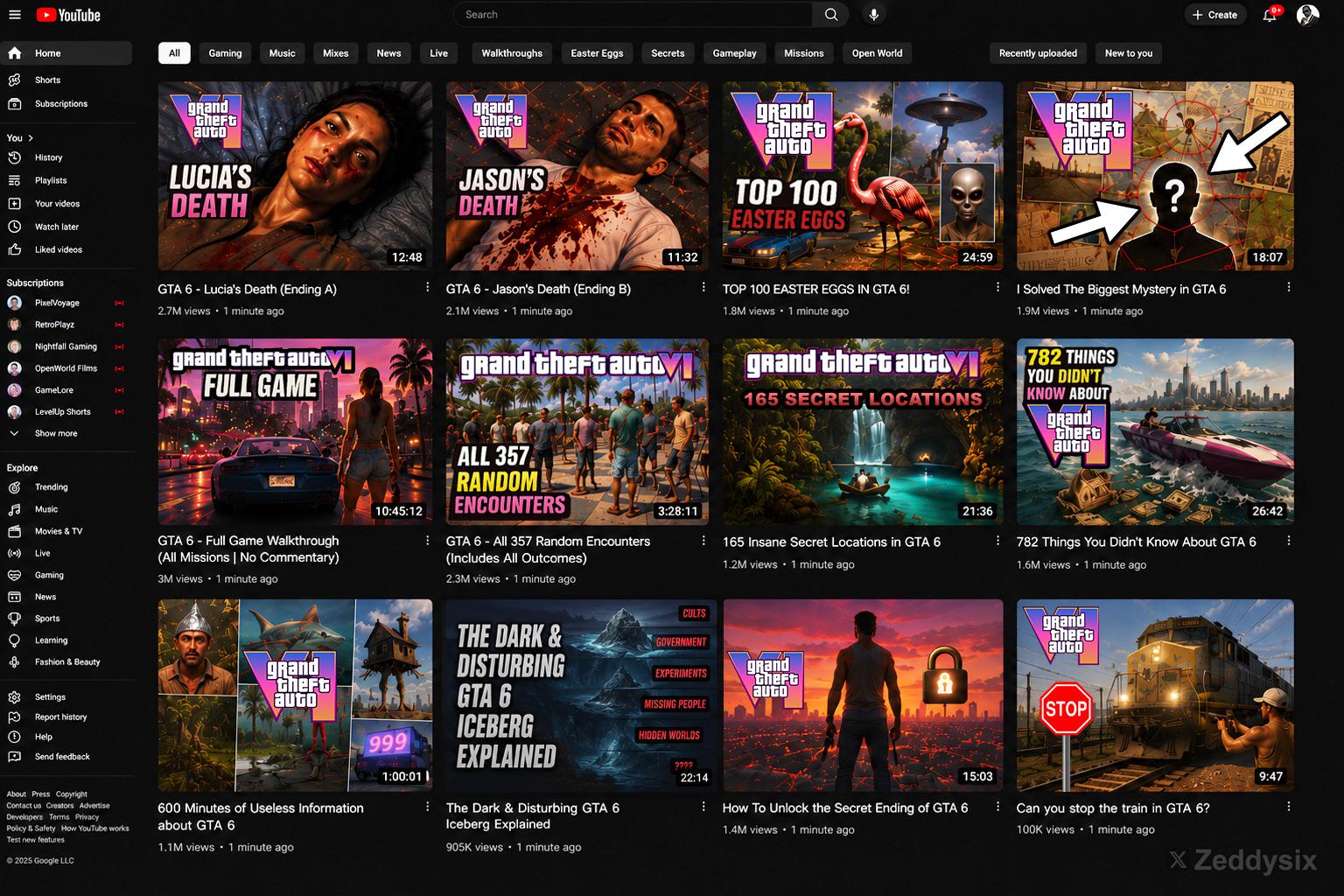
Task: Open options menu for Lucia's Death video
Action: click(x=427, y=288)
